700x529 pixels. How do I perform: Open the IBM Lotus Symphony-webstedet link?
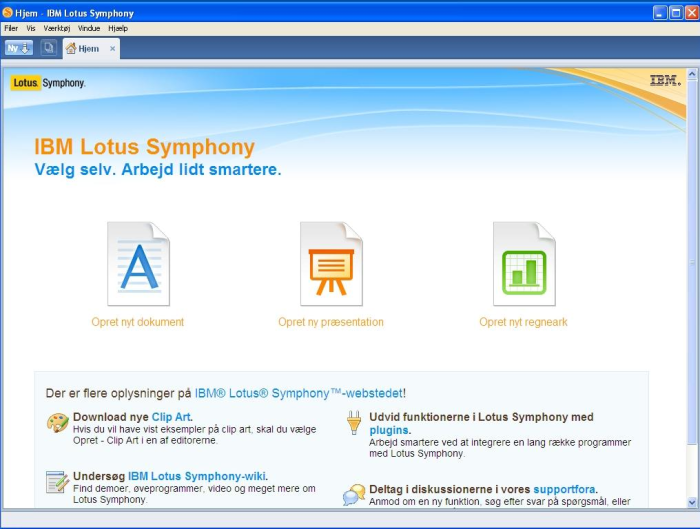coord(299,393)
